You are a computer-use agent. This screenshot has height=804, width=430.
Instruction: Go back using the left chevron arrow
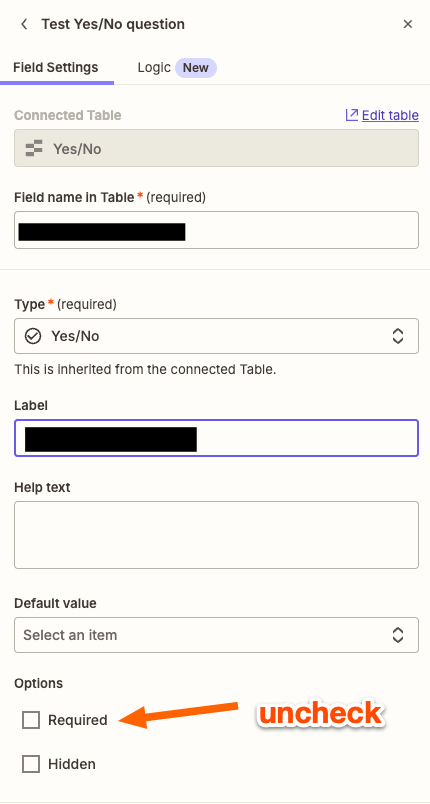click(24, 24)
